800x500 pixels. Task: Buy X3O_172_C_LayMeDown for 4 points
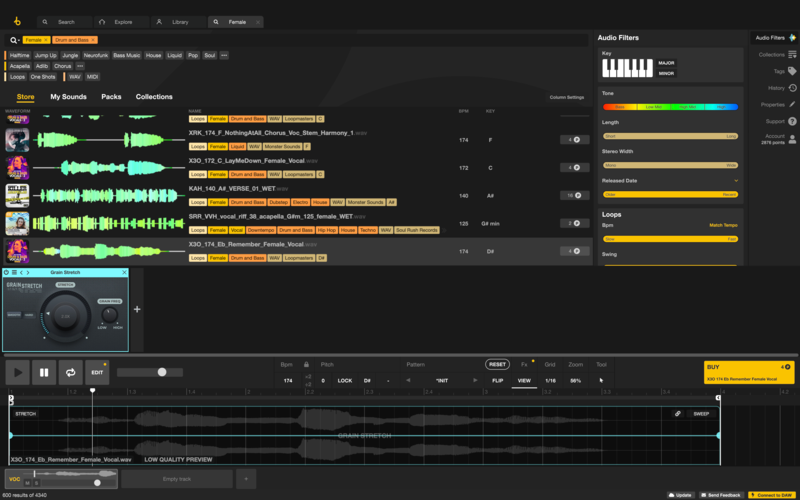point(574,167)
